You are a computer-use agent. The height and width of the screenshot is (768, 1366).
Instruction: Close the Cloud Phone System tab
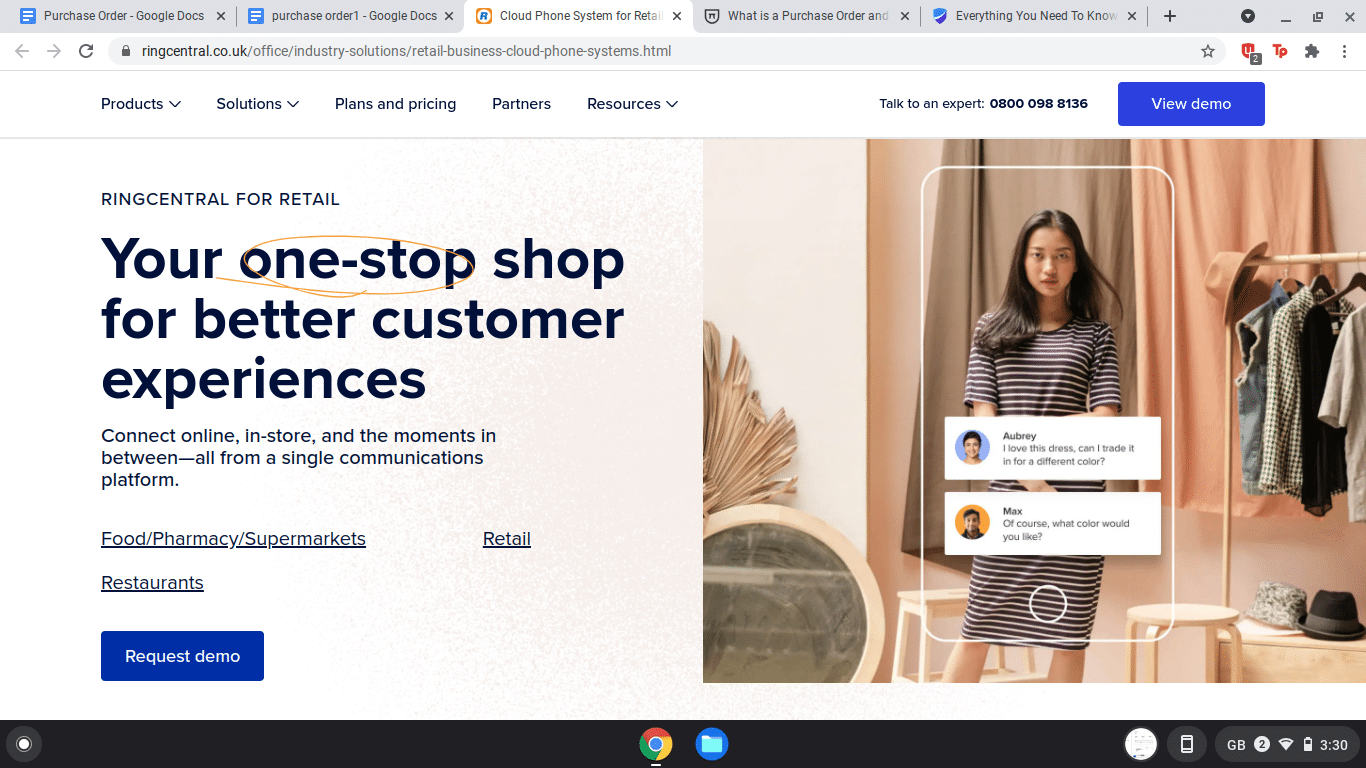[x=677, y=16]
